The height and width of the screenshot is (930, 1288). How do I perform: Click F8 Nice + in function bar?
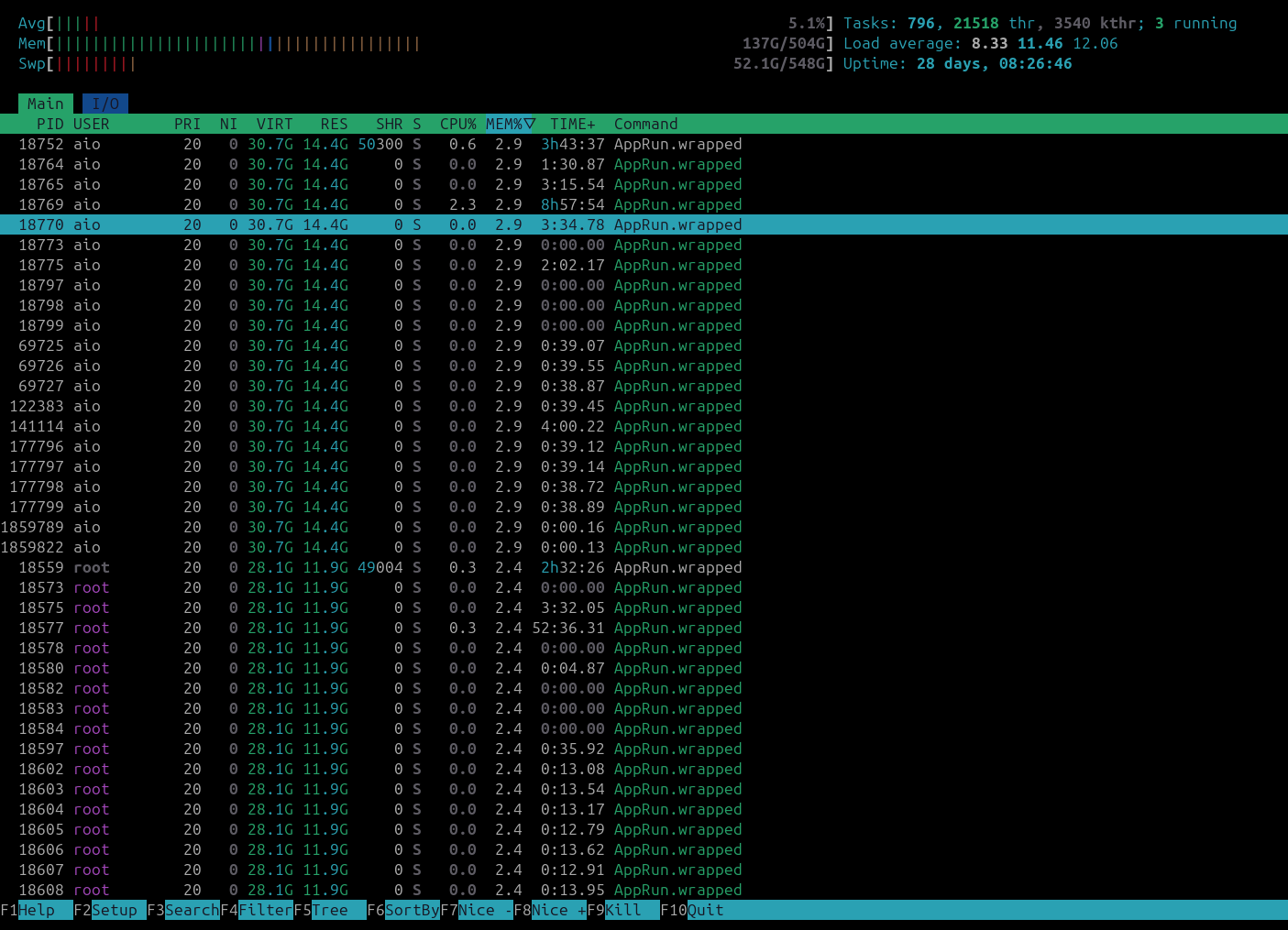(550, 910)
